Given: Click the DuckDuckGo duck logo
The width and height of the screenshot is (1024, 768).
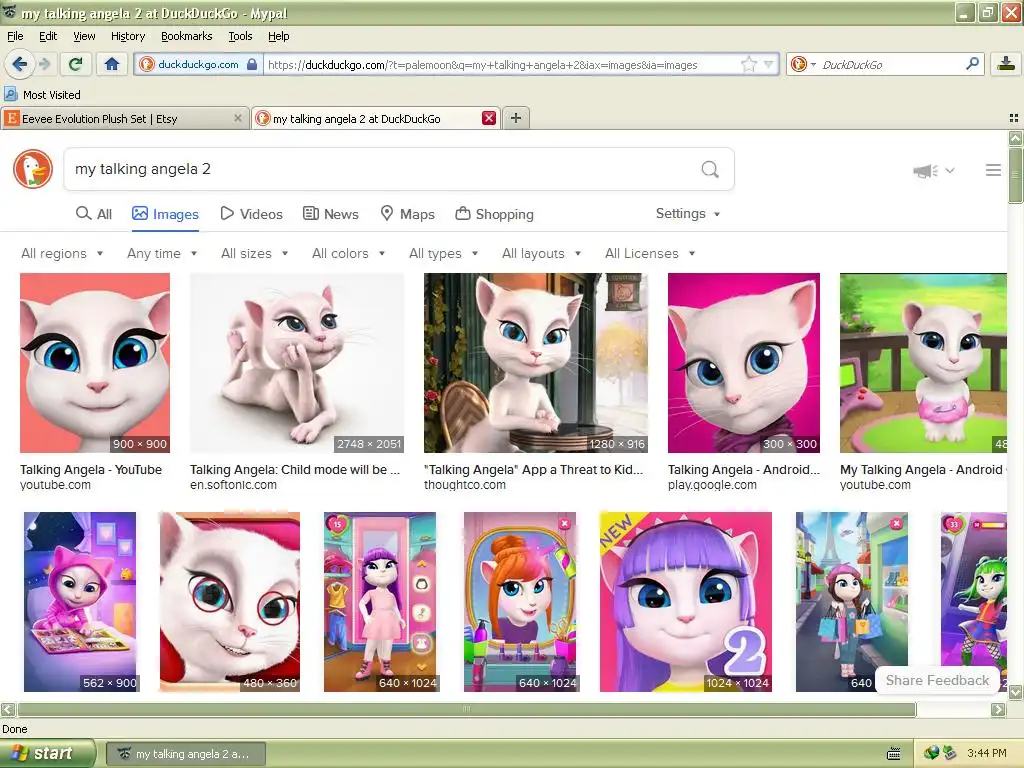Looking at the screenshot, I should point(33,169).
